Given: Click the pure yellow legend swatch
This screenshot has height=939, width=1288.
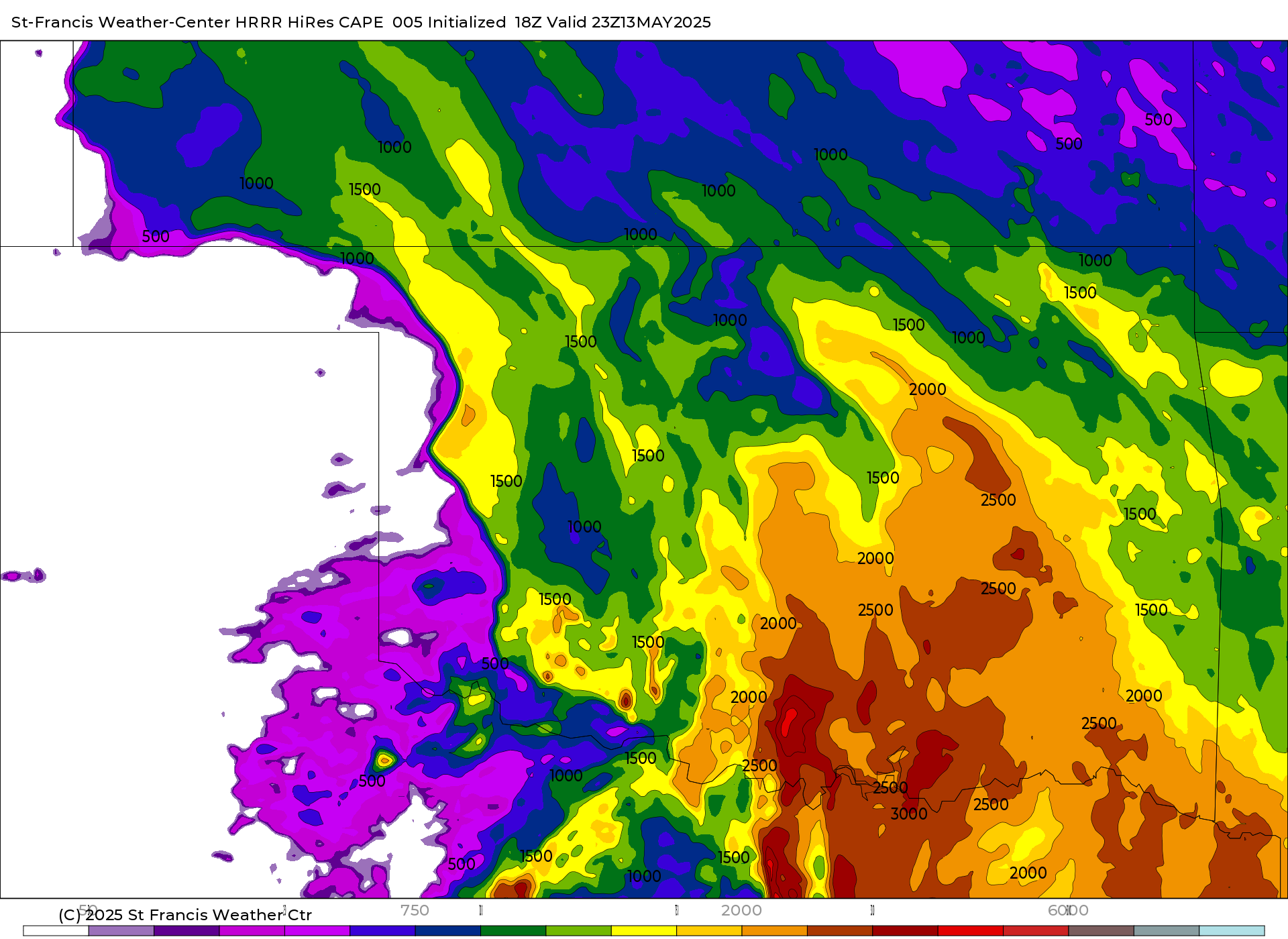Looking at the screenshot, I should pos(644,931).
